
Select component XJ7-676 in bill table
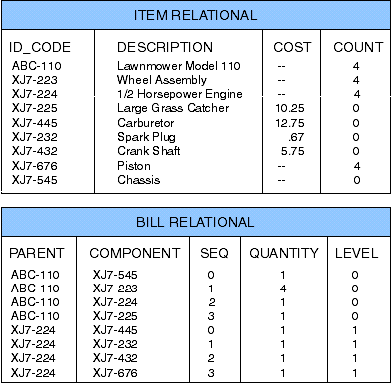tap(115, 372)
